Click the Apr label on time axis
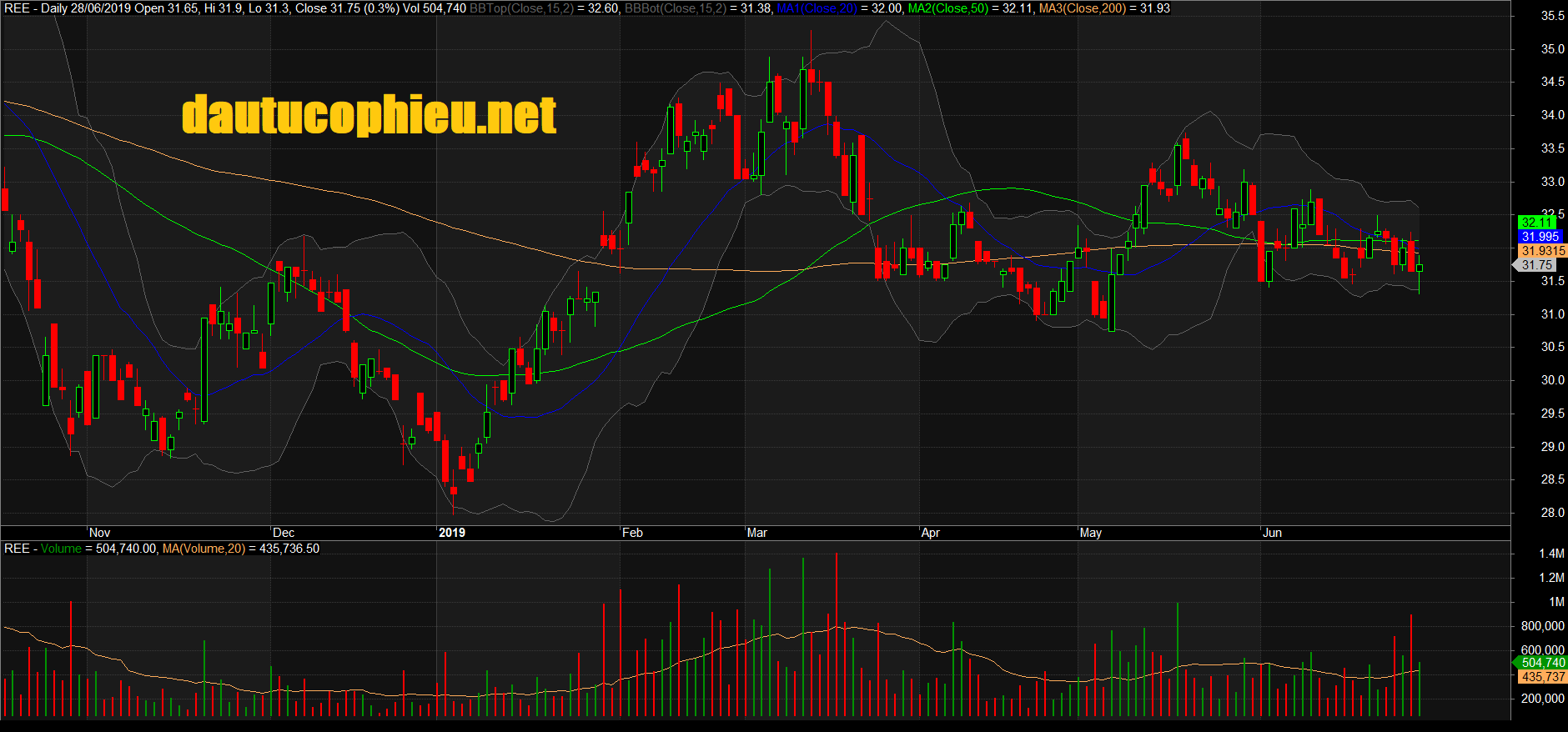This screenshot has height=732, width=1568. pos(931,533)
